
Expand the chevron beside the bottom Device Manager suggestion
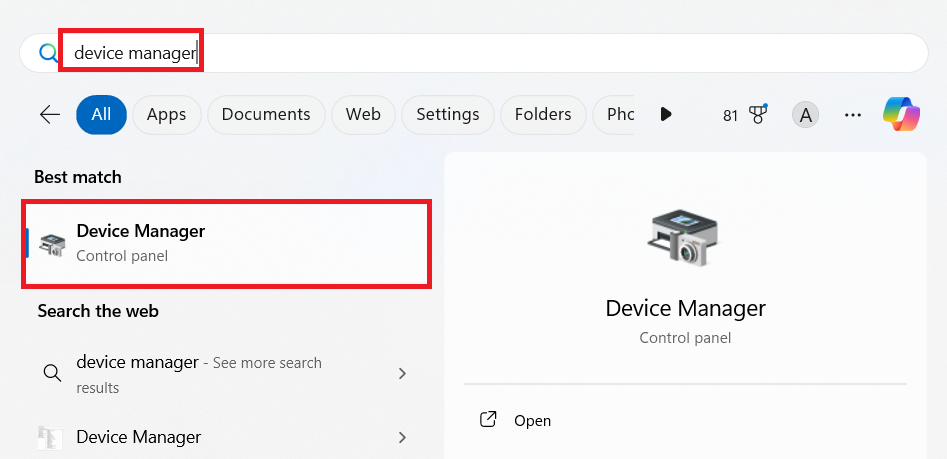(402, 437)
